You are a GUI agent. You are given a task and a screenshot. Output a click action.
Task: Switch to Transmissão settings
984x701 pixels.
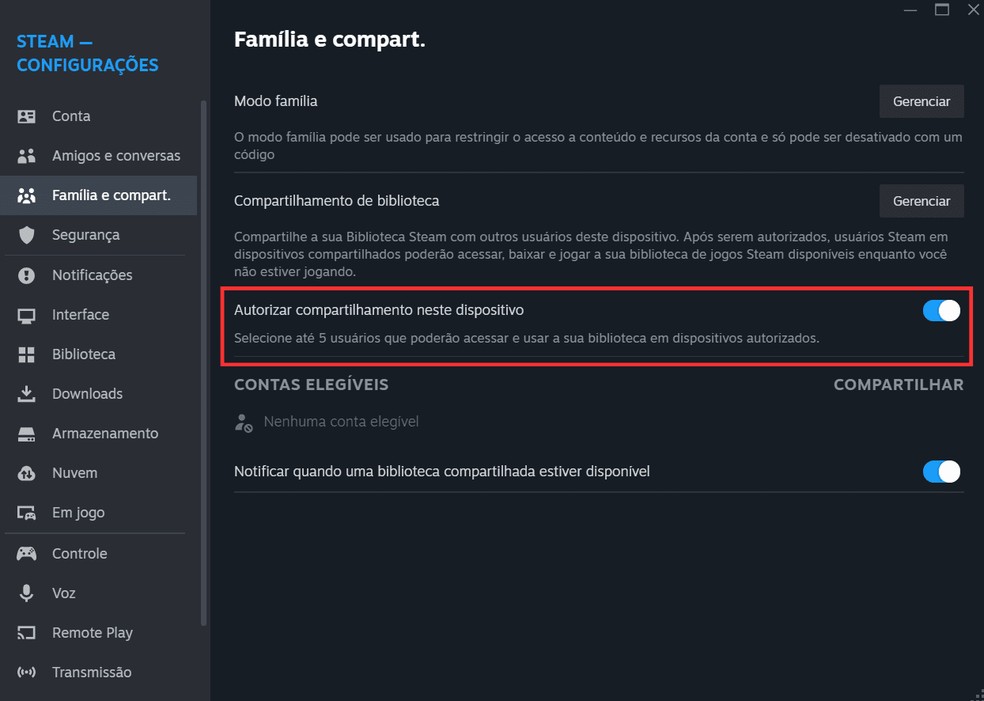[91, 673]
